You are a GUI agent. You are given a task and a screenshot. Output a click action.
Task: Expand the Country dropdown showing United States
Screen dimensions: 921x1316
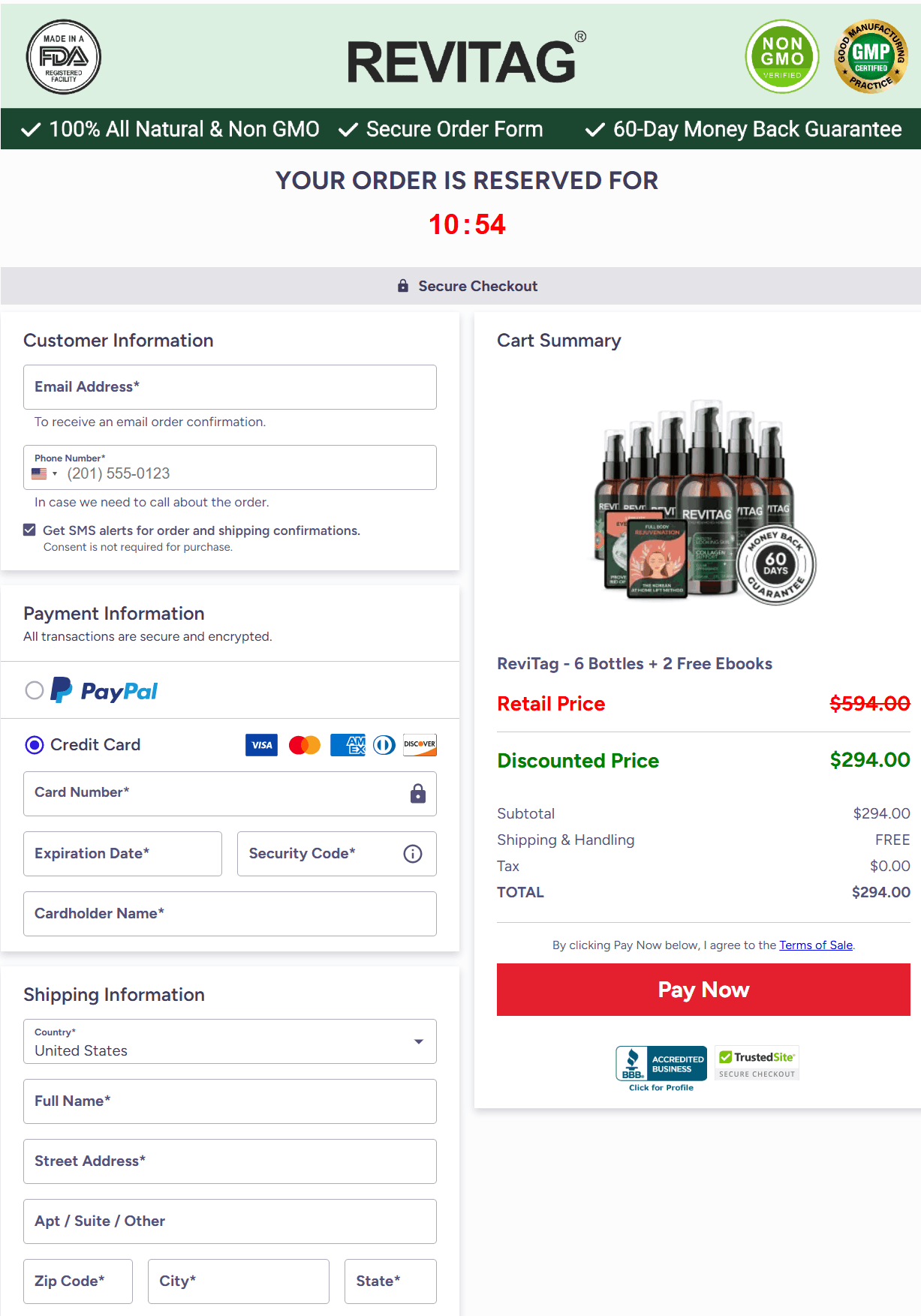click(x=230, y=1041)
